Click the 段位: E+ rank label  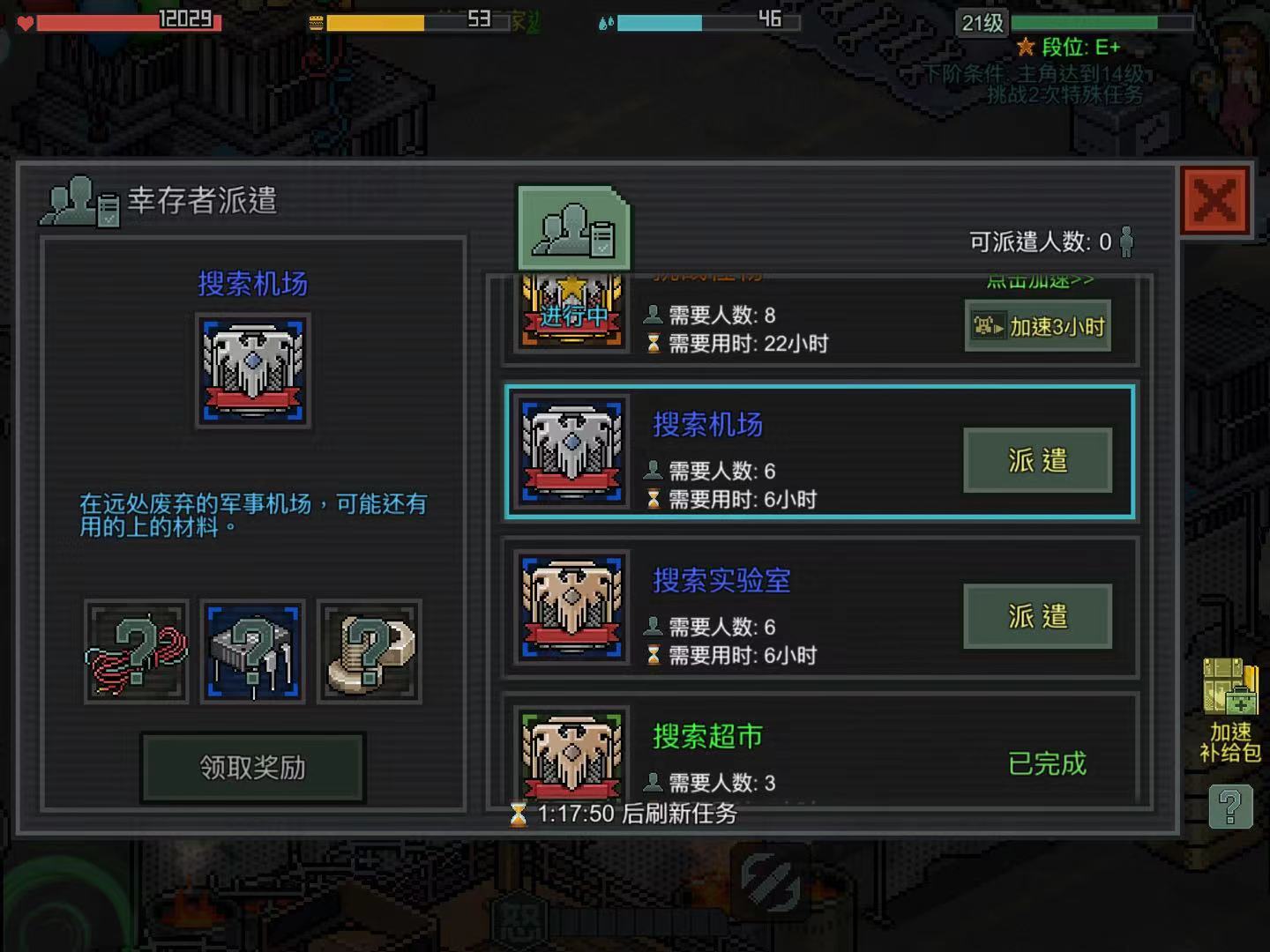click(1069, 48)
